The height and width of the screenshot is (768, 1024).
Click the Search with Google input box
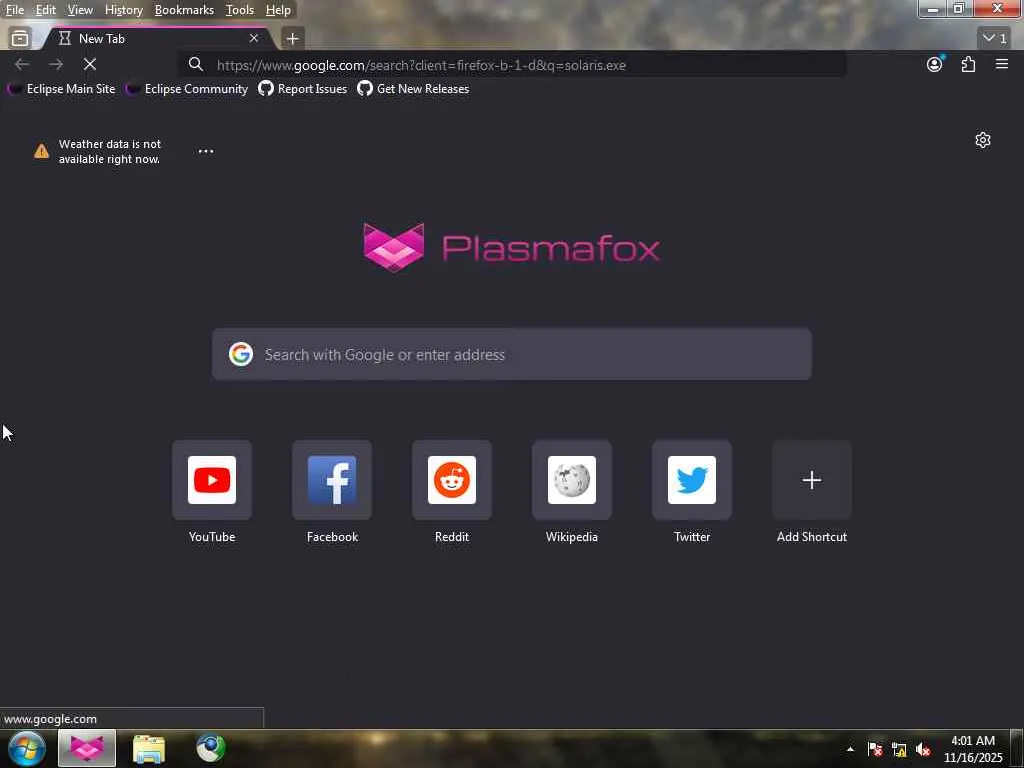click(512, 354)
